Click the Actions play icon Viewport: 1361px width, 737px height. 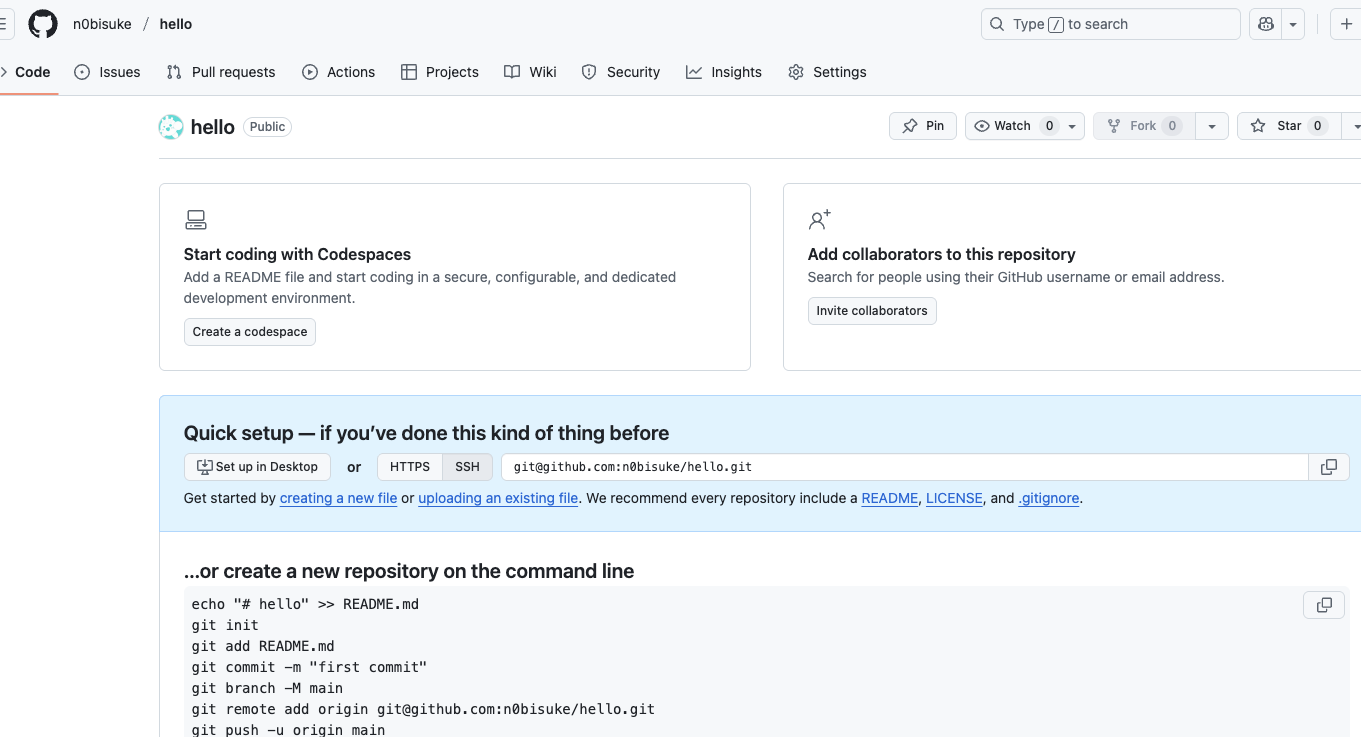point(310,72)
